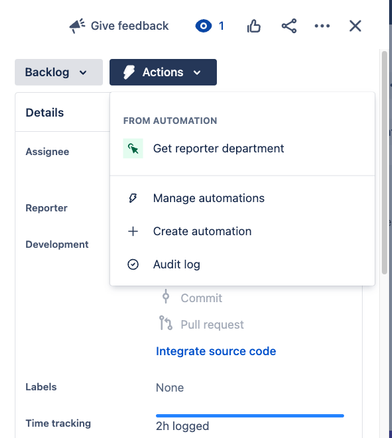Follow the Integrate source code link
This screenshot has width=392, height=438.
tap(216, 351)
